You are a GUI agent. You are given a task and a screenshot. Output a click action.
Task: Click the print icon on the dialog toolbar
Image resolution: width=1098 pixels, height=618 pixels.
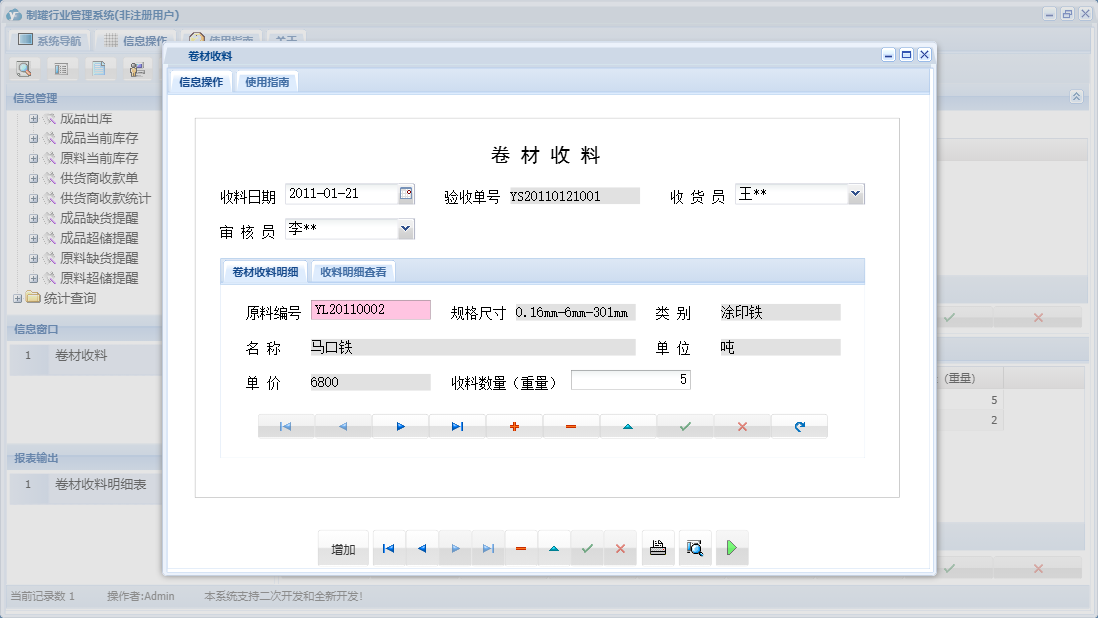657,547
